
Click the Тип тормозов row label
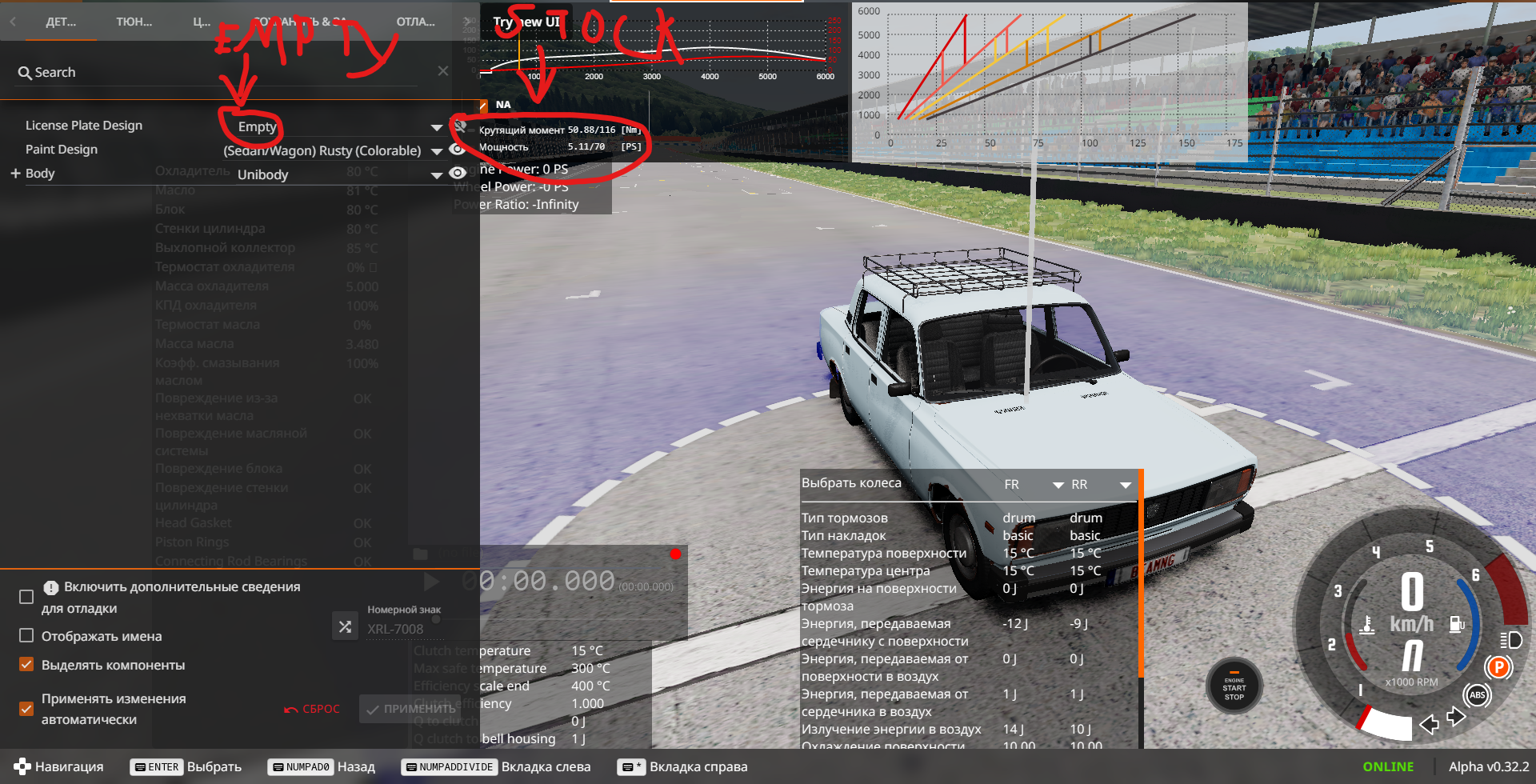845,518
